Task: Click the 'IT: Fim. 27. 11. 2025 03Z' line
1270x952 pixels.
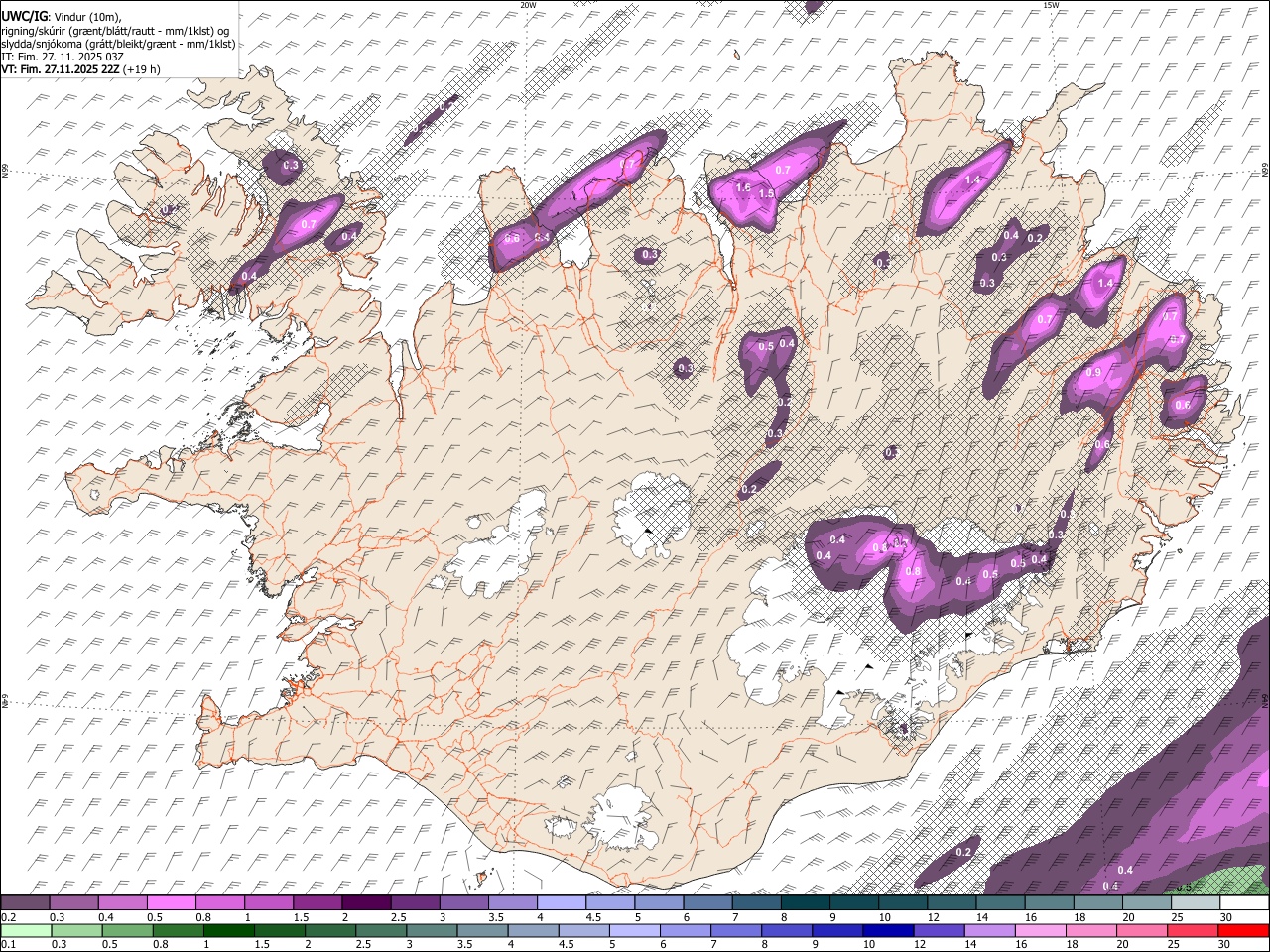Action: [63, 57]
